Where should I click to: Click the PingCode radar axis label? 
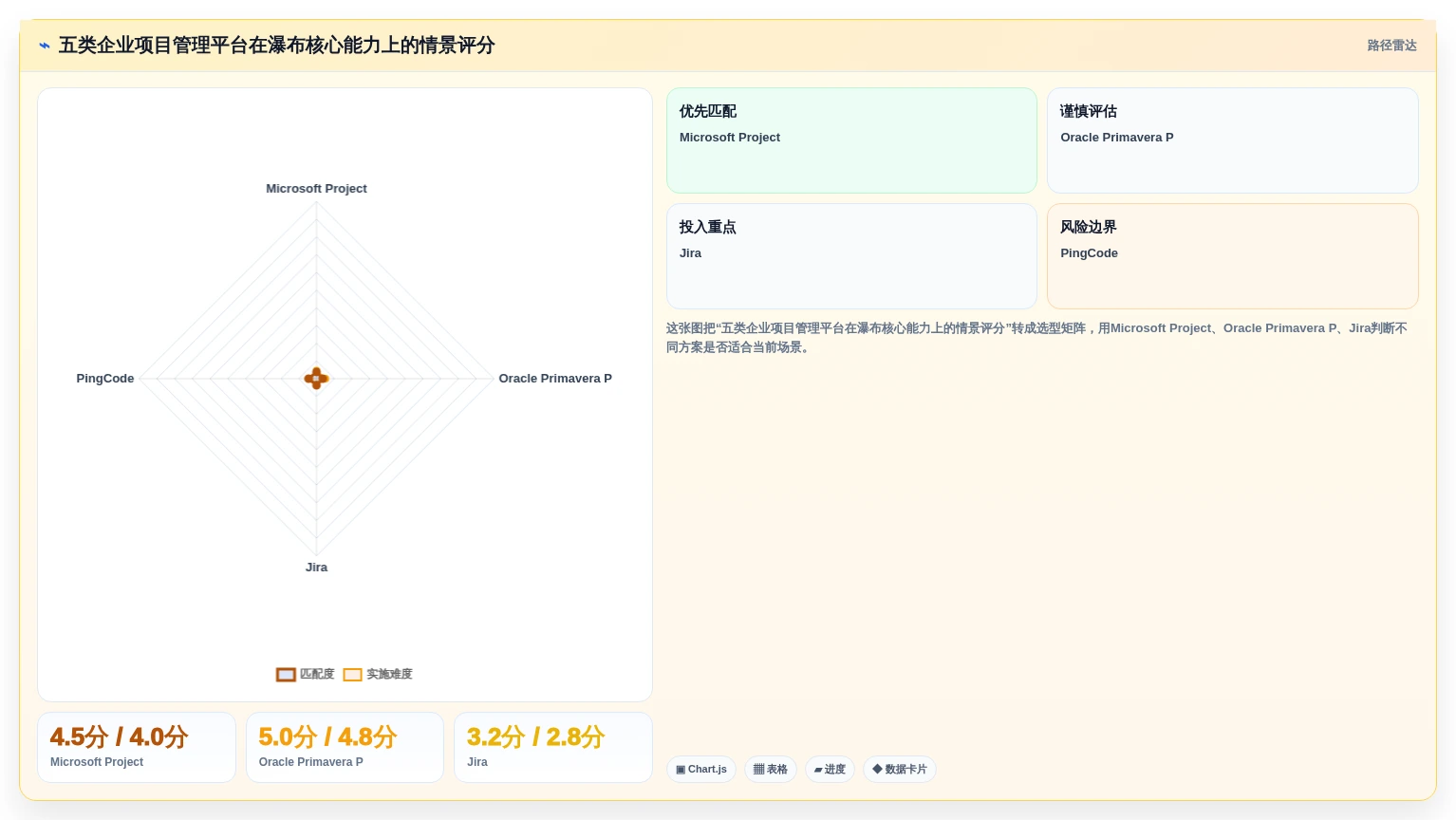point(105,379)
